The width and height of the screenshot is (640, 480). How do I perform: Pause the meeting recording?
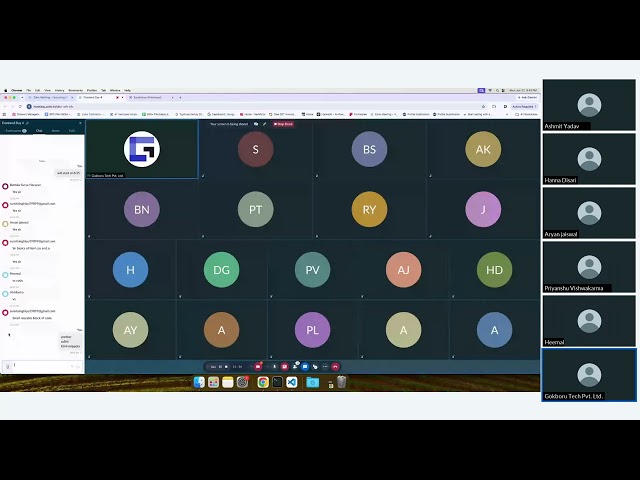(x=220, y=367)
